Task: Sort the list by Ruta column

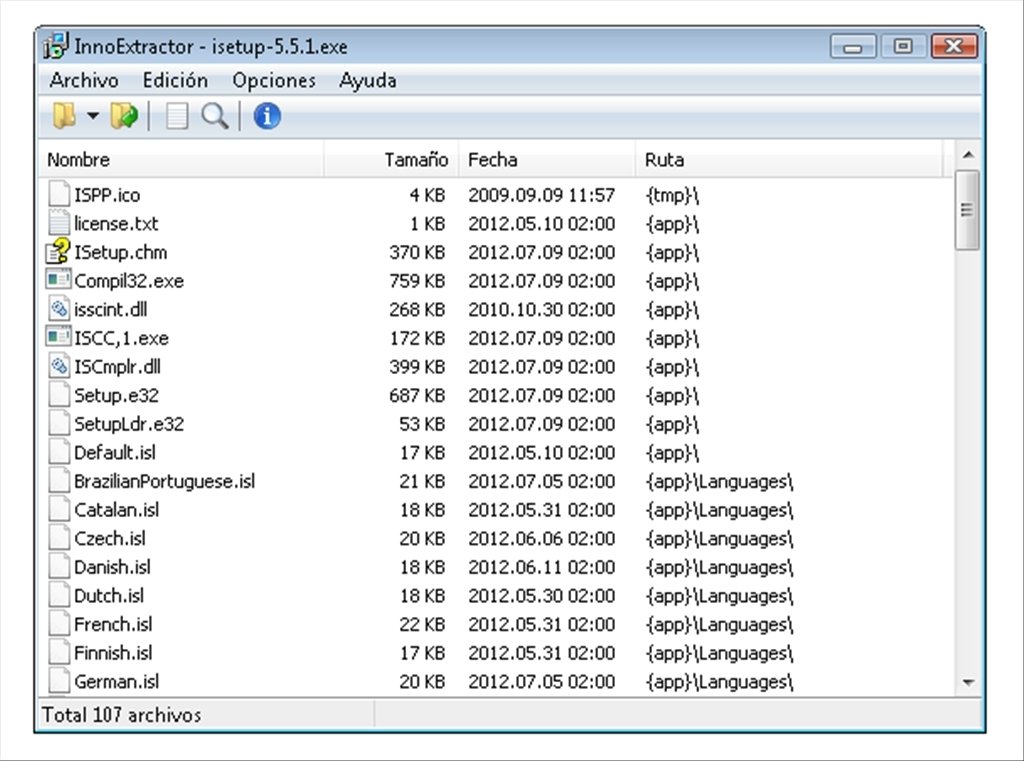Action: click(790, 159)
